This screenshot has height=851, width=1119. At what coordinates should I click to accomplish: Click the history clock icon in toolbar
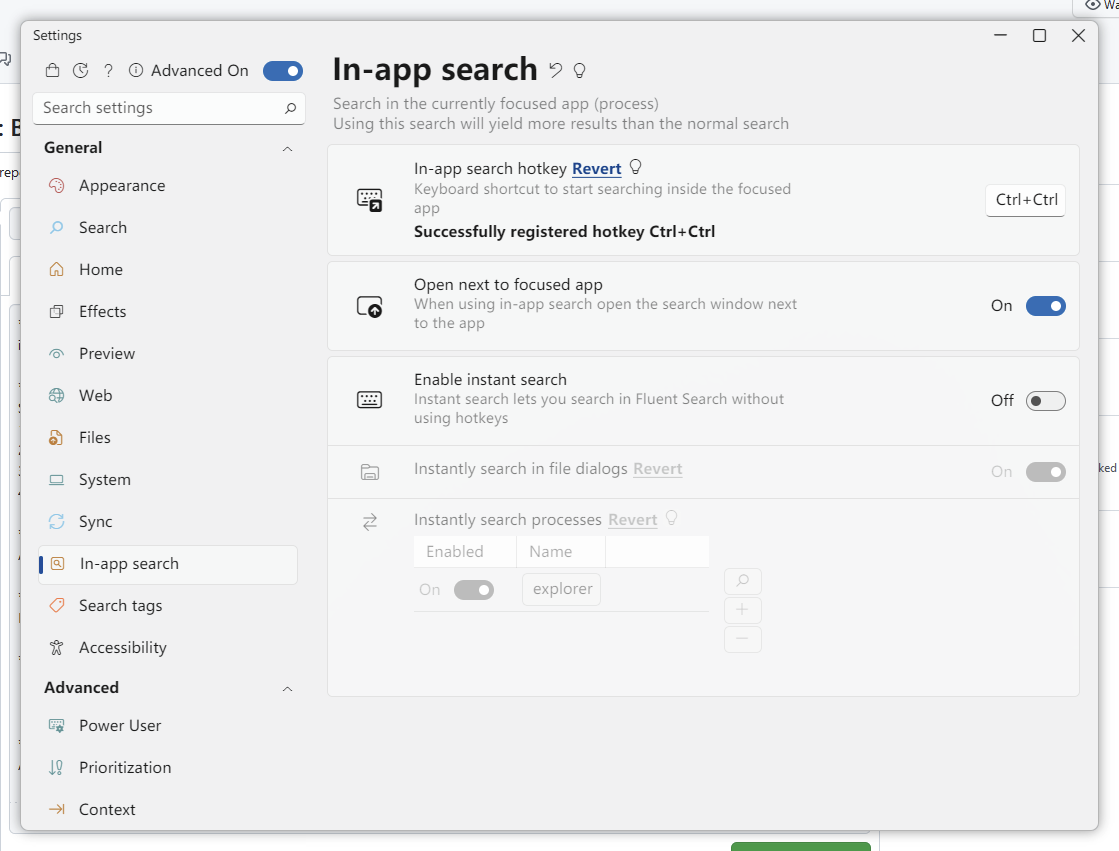tap(80, 70)
